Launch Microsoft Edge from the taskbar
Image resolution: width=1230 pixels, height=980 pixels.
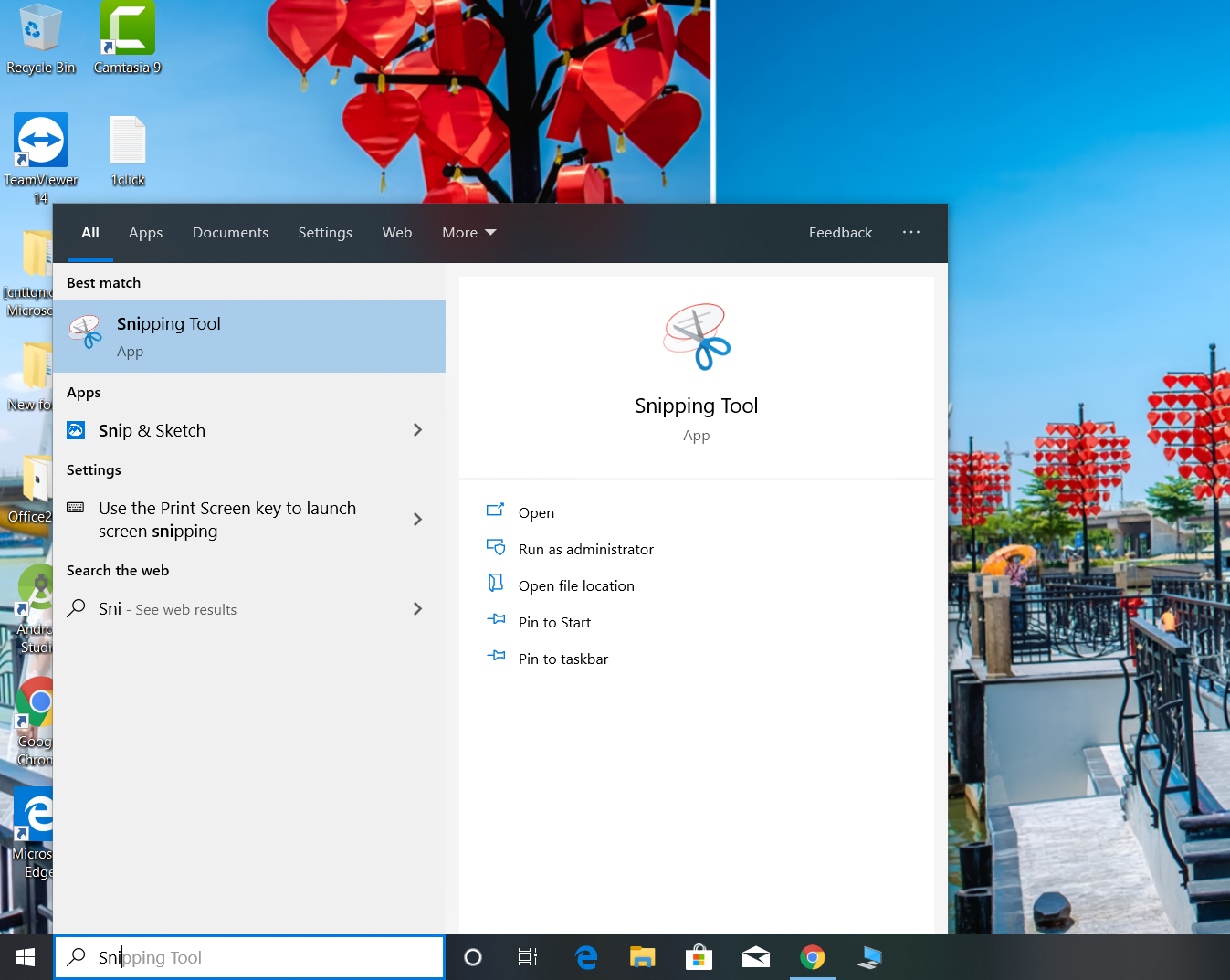[586, 957]
